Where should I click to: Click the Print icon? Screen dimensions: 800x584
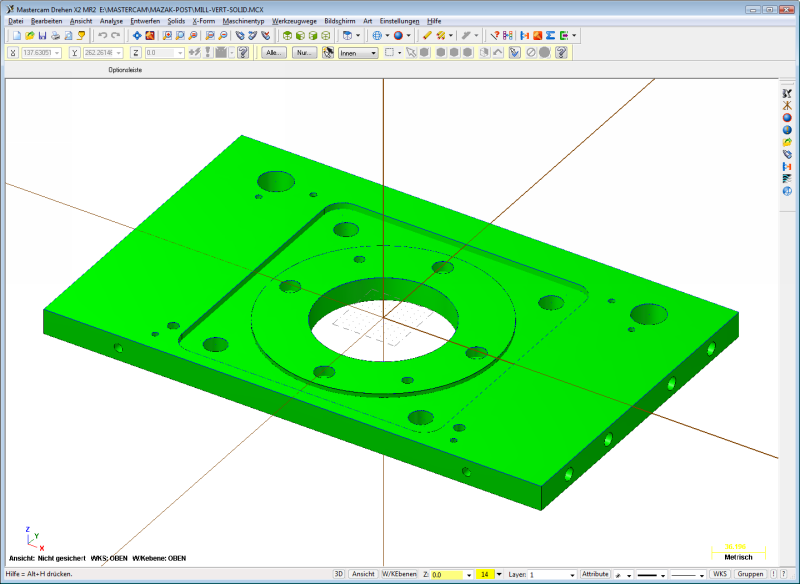click(x=55, y=36)
